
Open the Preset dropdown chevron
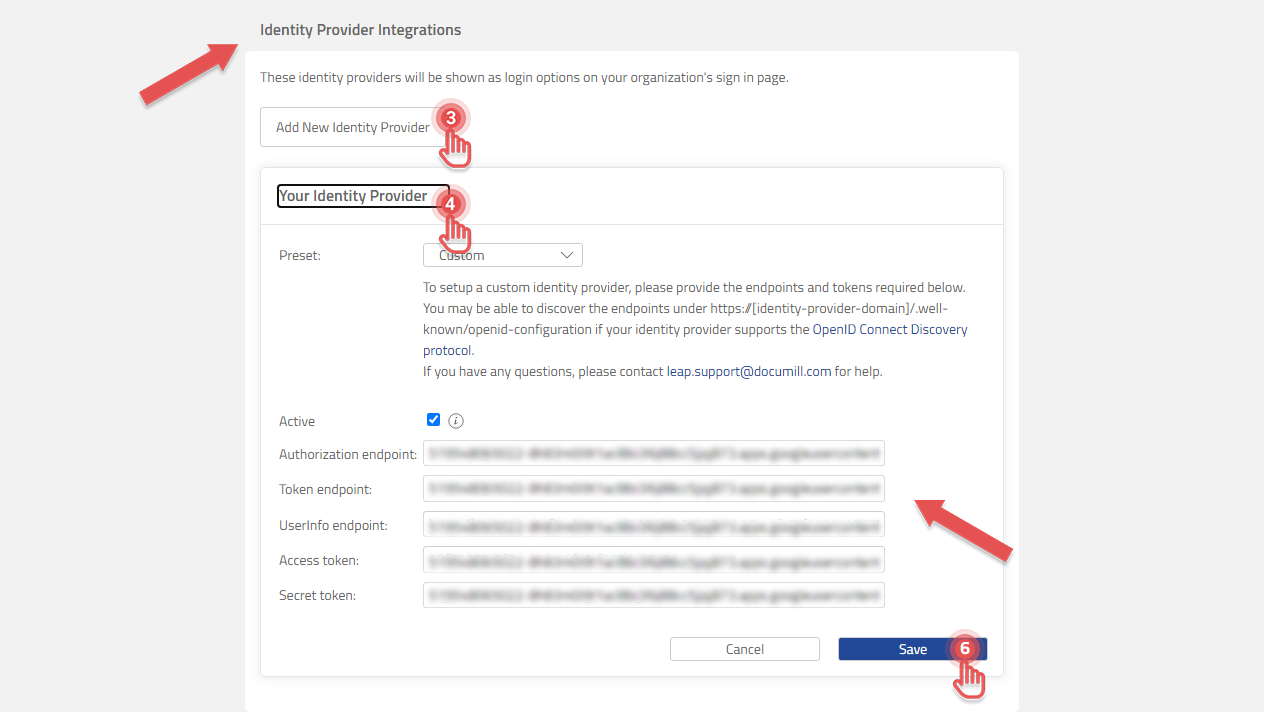point(567,254)
